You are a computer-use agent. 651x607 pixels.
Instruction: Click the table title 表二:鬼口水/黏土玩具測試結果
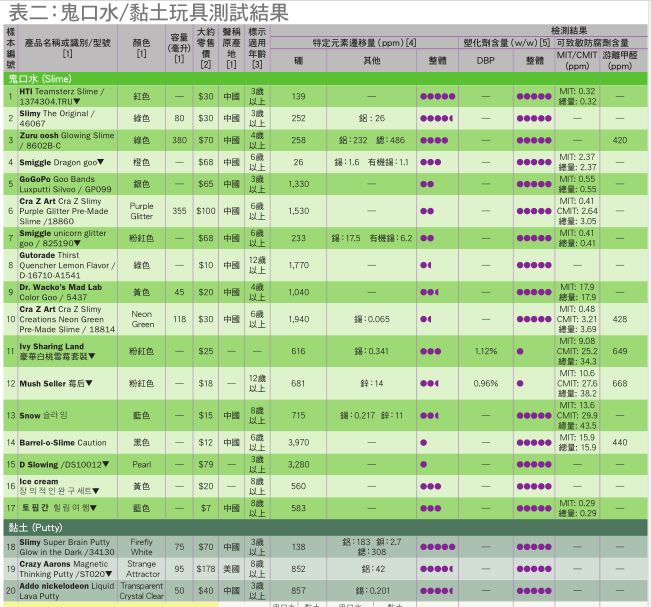[149, 12]
